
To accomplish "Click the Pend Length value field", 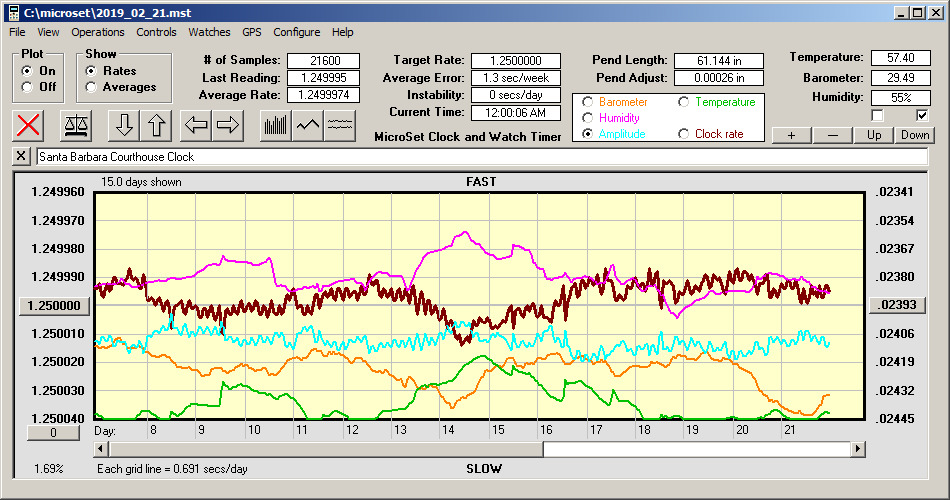I will coord(719,61).
